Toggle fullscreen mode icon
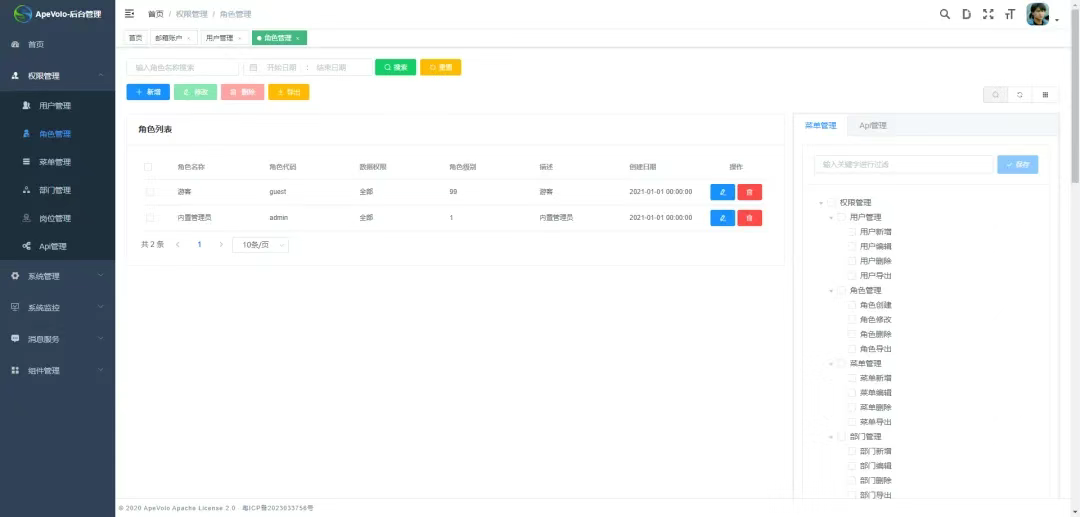 pyautogui.click(x=988, y=14)
